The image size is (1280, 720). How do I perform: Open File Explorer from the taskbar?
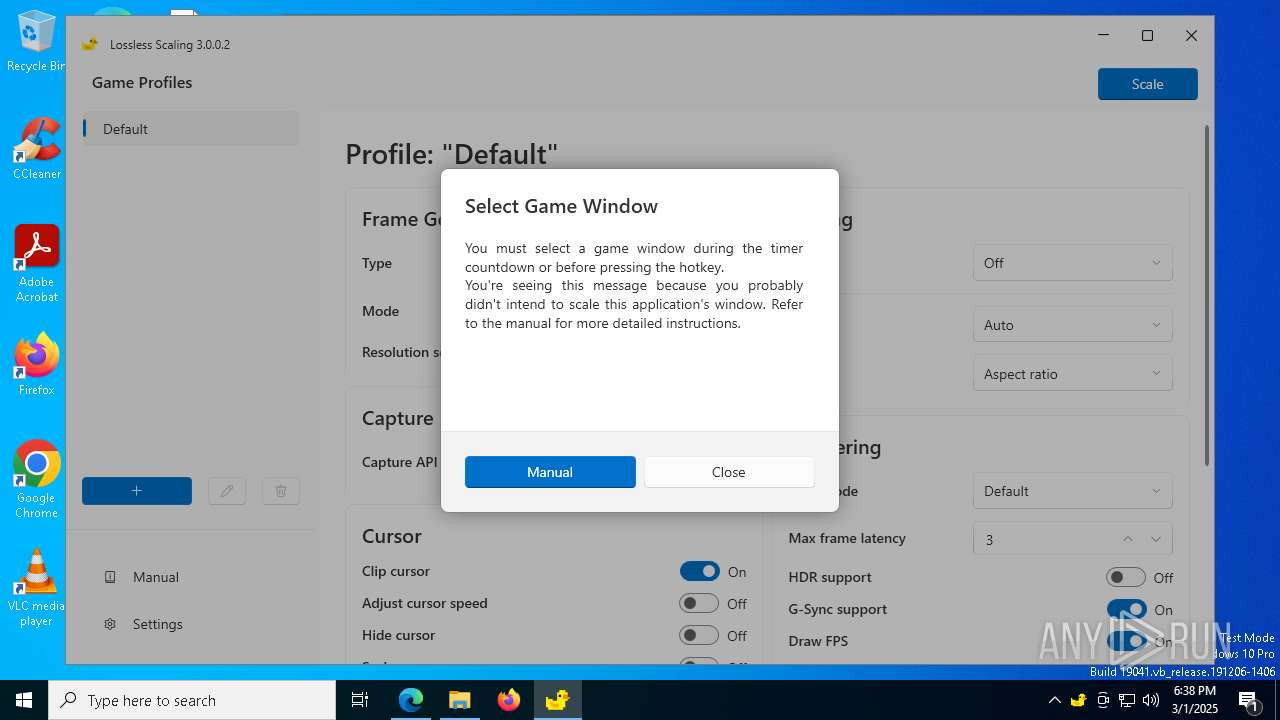pos(459,700)
